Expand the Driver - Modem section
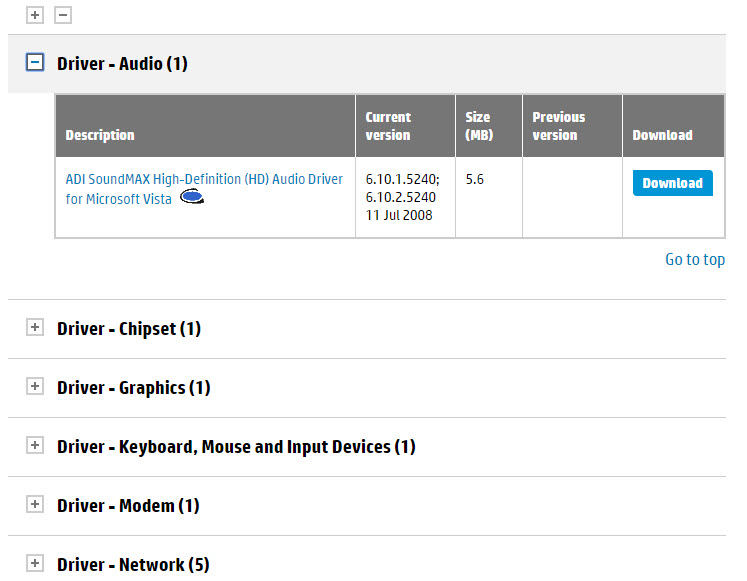747x581 pixels. 35,504
